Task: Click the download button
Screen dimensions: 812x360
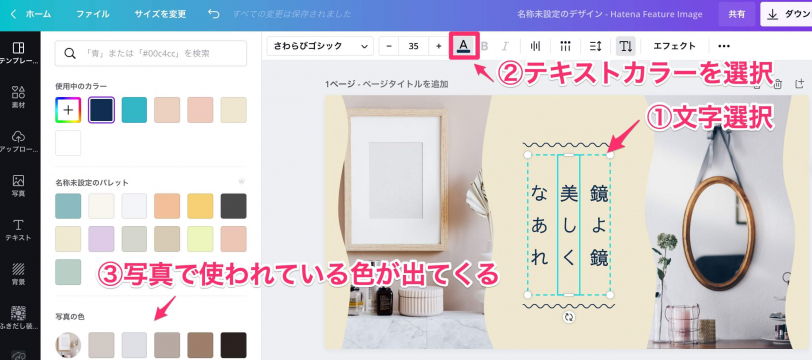Action: tap(786, 14)
